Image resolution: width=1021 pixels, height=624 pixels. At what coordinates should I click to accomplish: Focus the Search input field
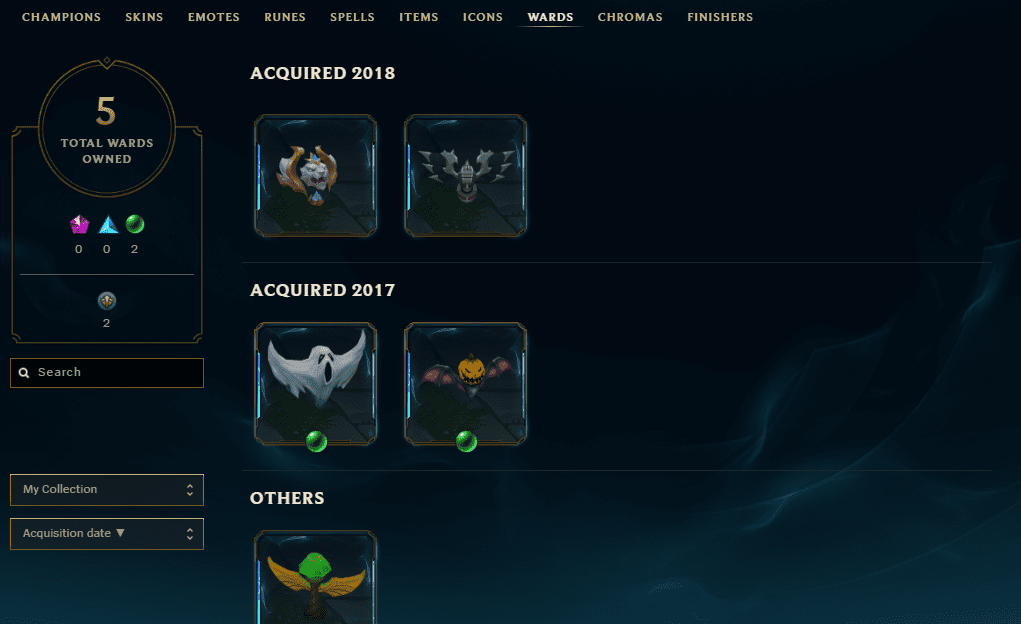[x=107, y=373]
